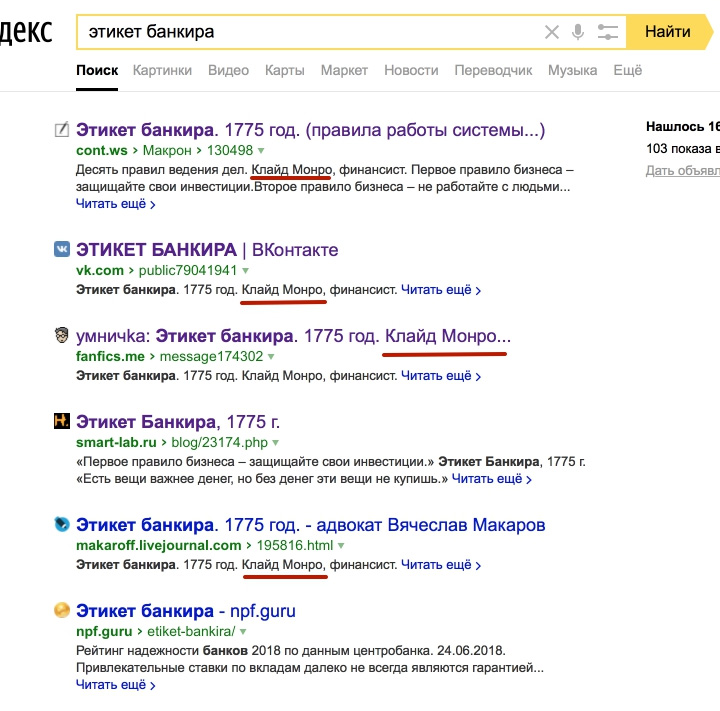Click the 130498 breadcrumb link
This screenshot has height=711, width=720.
[230, 150]
